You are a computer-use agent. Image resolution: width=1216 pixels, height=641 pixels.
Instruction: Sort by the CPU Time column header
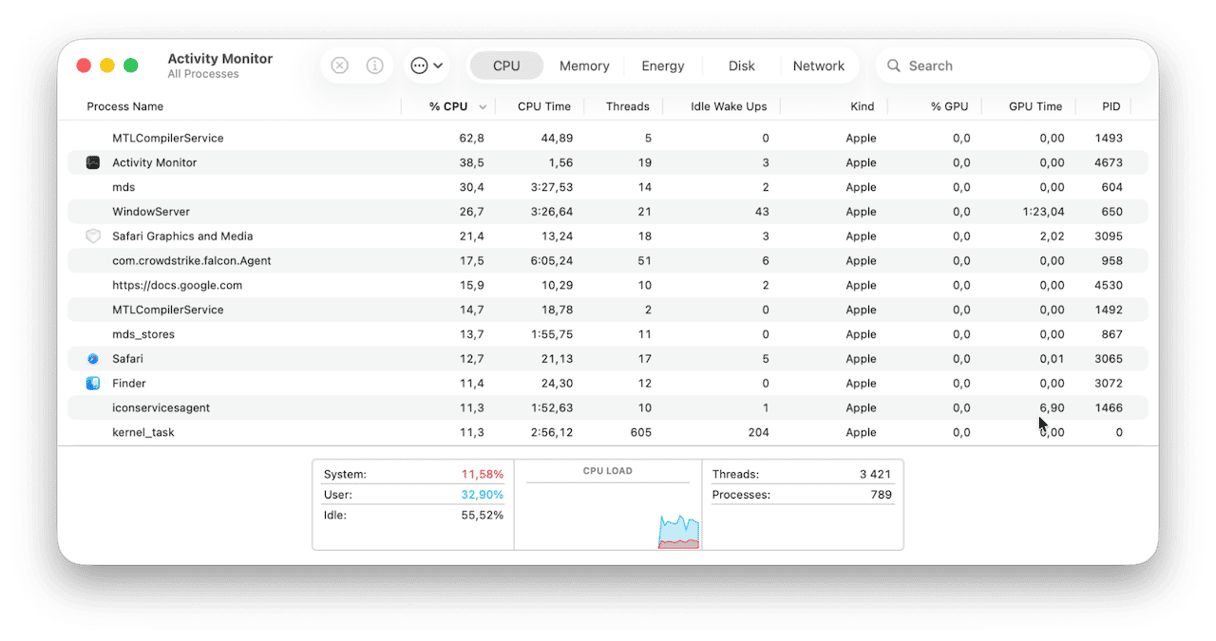pyautogui.click(x=544, y=107)
